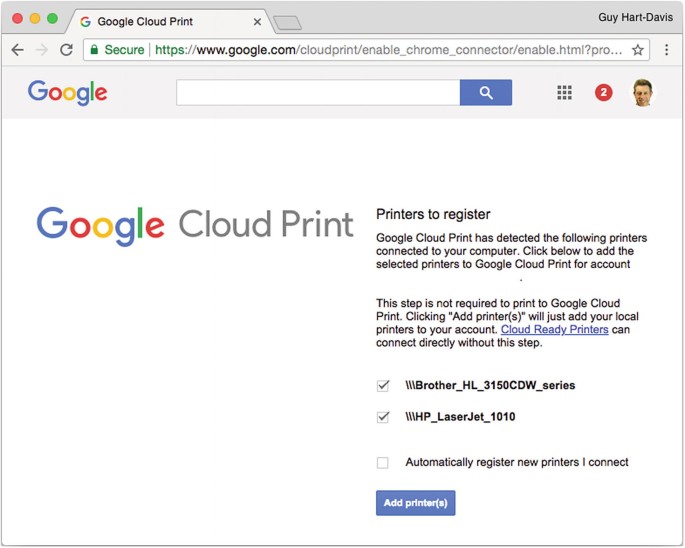685x548 pixels.
Task: Click the browser forward arrow
Action: (x=42, y=49)
